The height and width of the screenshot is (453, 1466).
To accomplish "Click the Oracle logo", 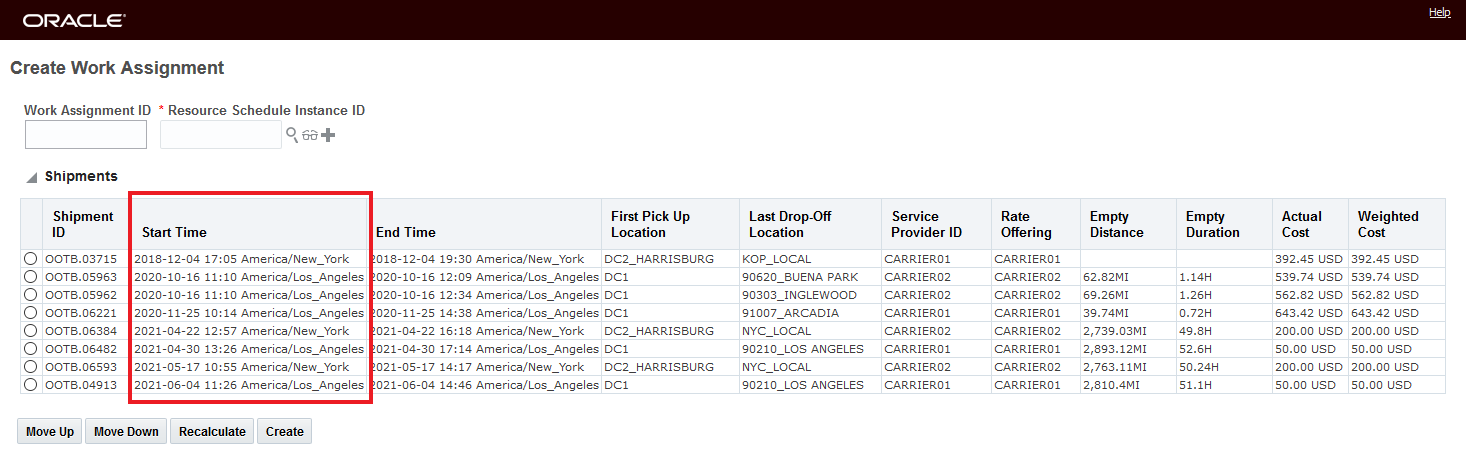I will click(x=74, y=20).
